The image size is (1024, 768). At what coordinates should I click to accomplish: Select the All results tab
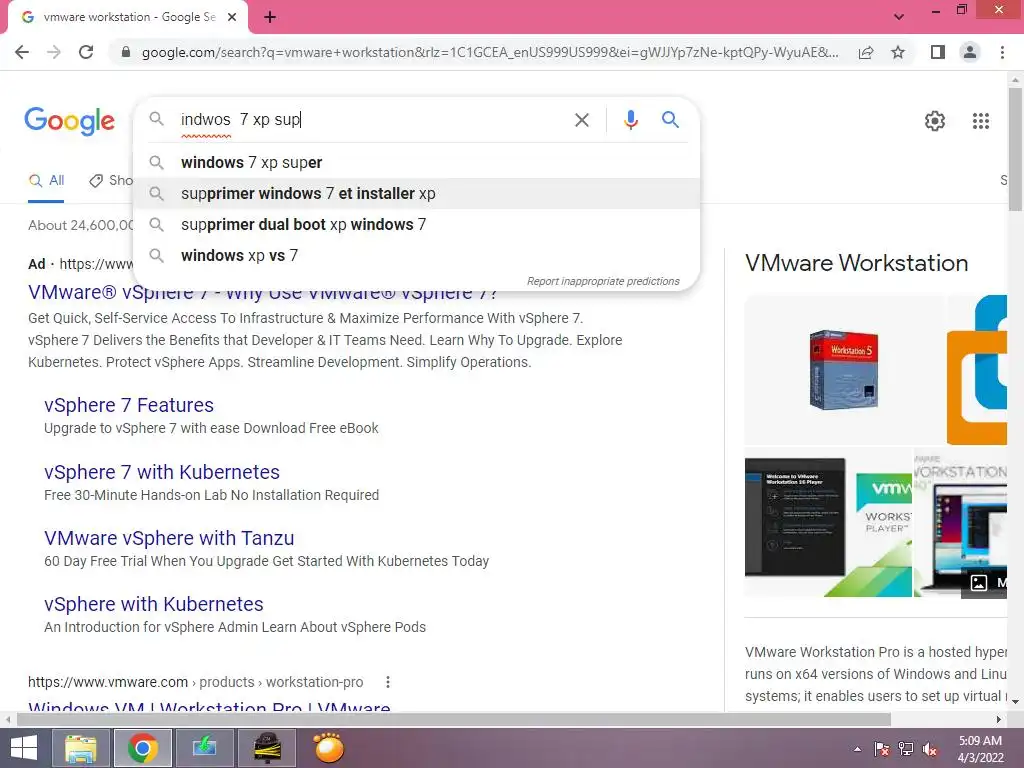[x=46, y=181]
